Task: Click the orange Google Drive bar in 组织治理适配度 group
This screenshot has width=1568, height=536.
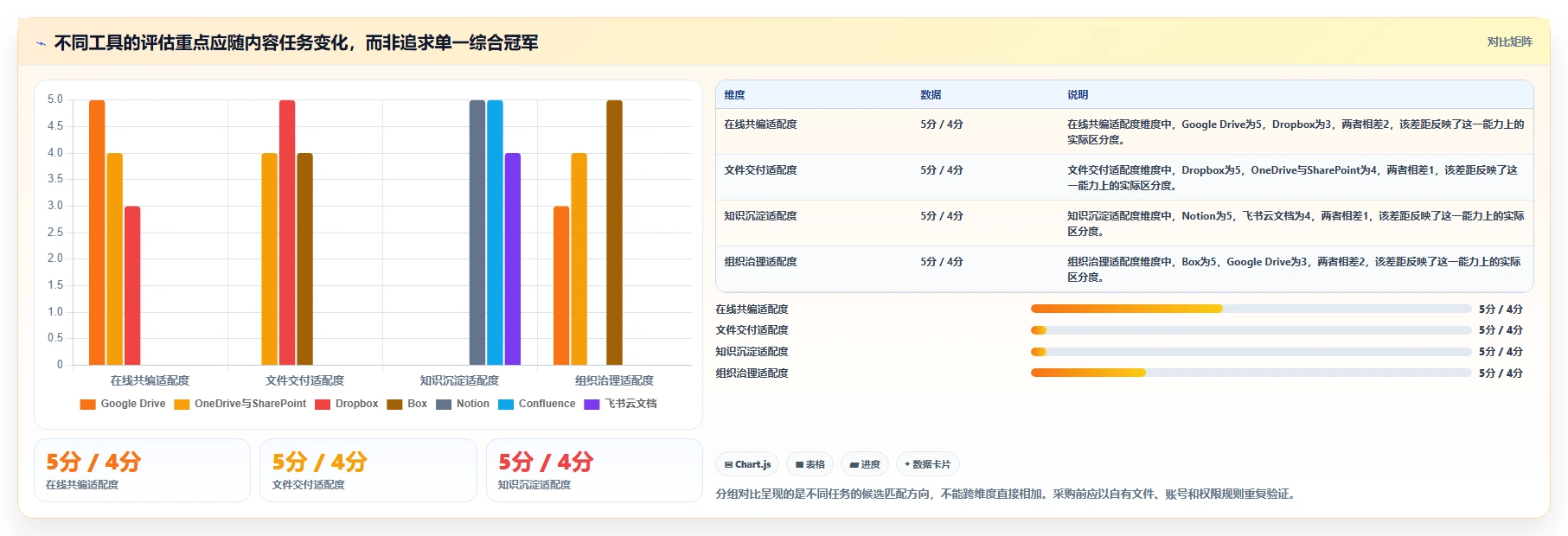Action: point(561,285)
